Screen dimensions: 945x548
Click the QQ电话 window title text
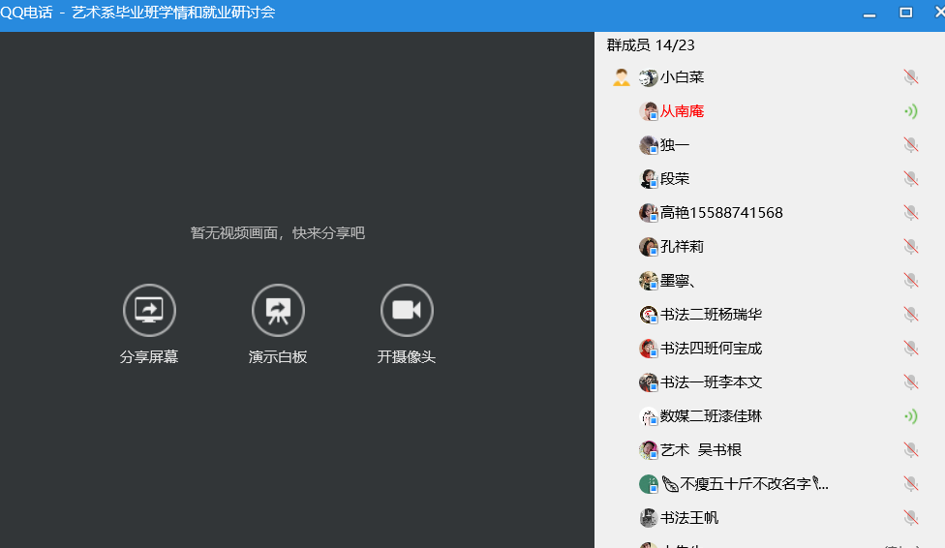[x=137, y=12]
